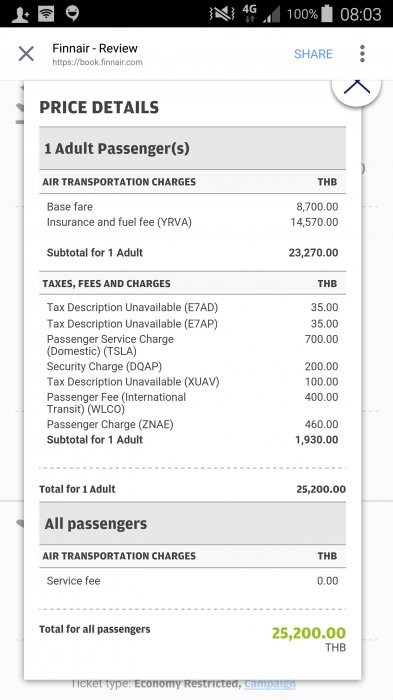Tap the PRICE DETAILS heading

(x=99, y=107)
